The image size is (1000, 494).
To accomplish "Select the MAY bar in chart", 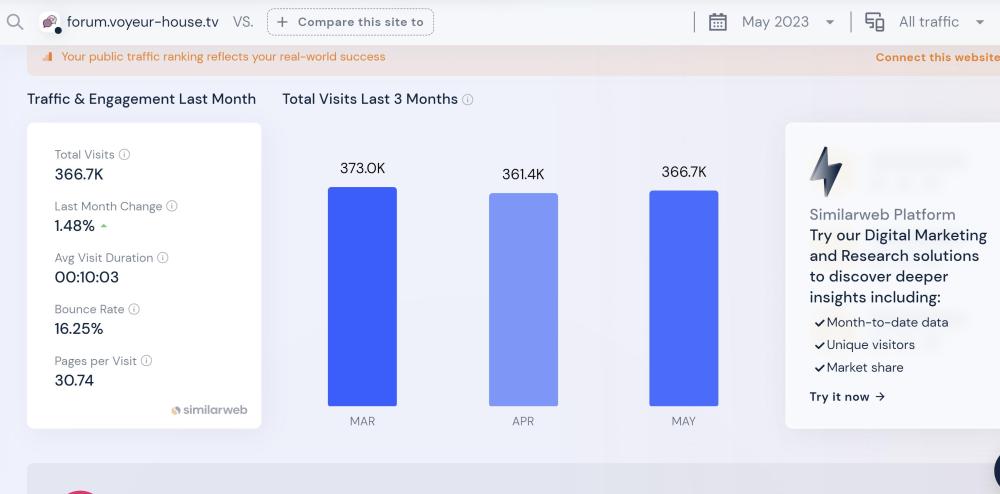I will [683, 298].
